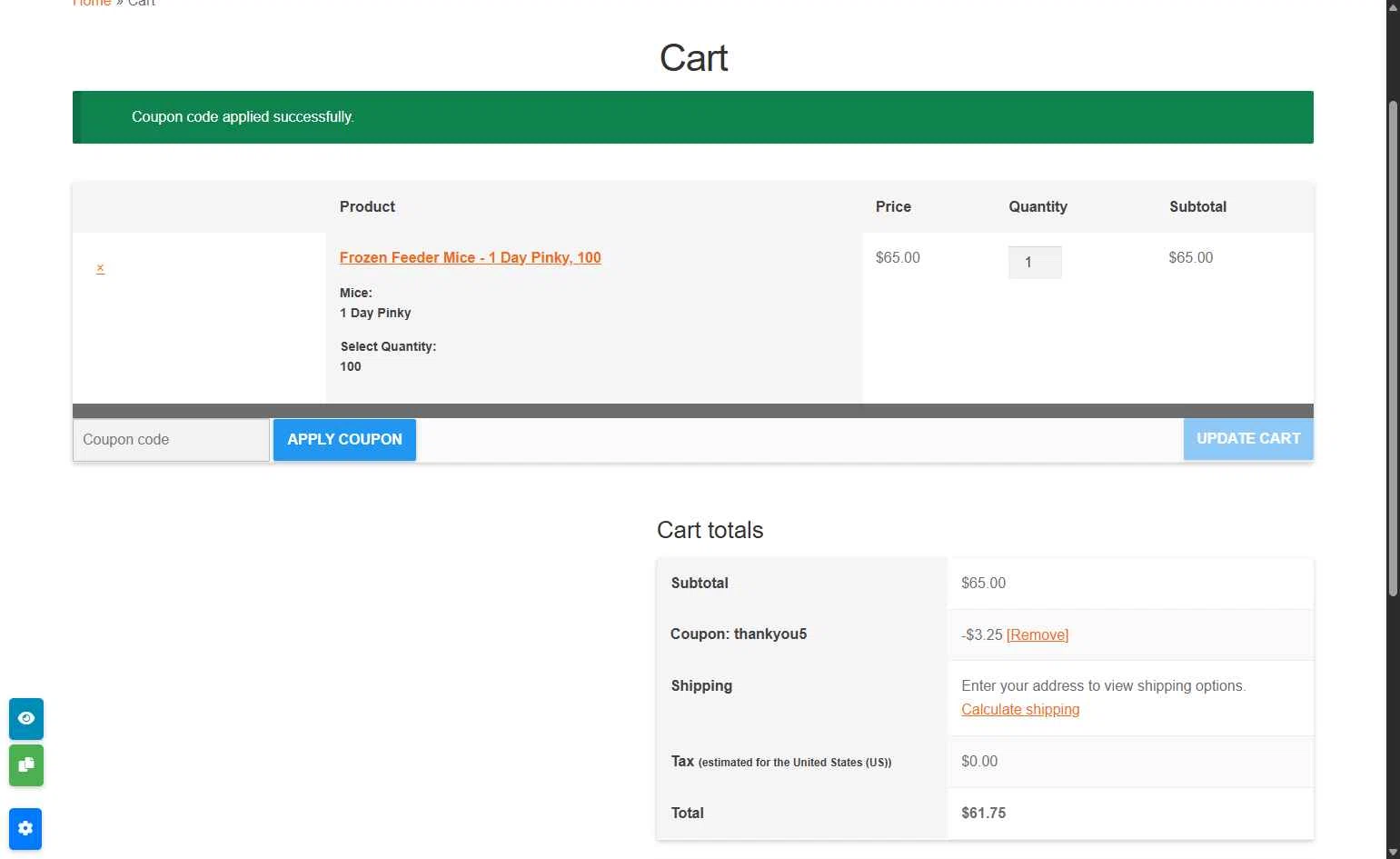Click the Price column header

(x=893, y=206)
